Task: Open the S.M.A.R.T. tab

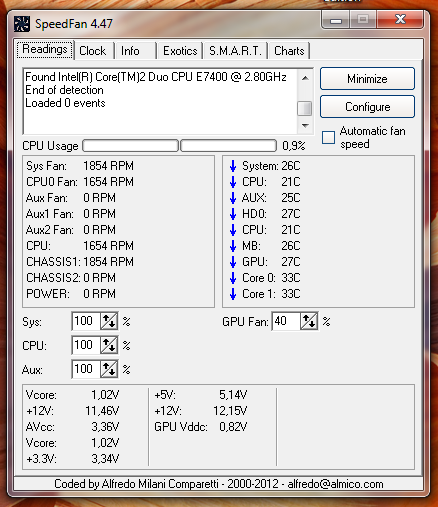Action: [x=235, y=51]
